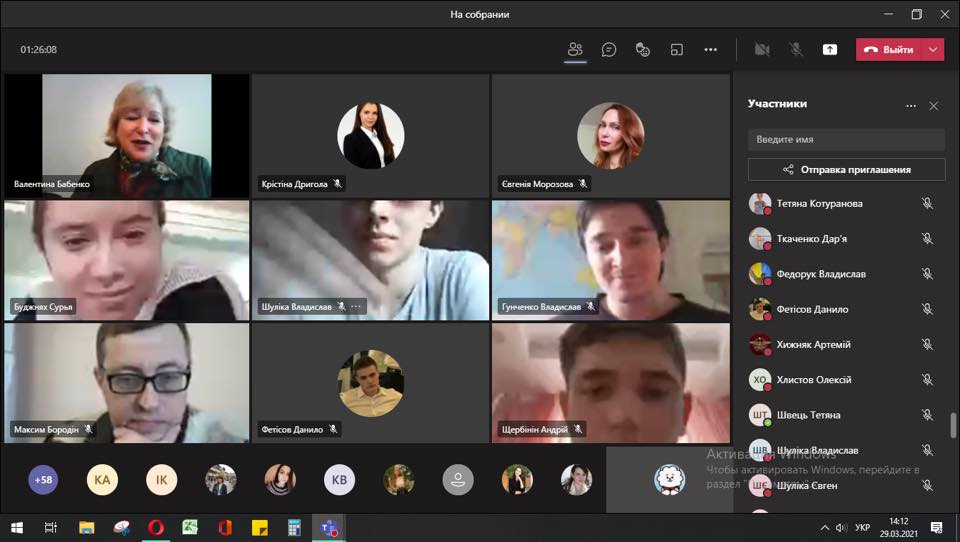The height and width of the screenshot is (542, 960).
Task: Toggle the microphone mute button
Action: coord(796,50)
